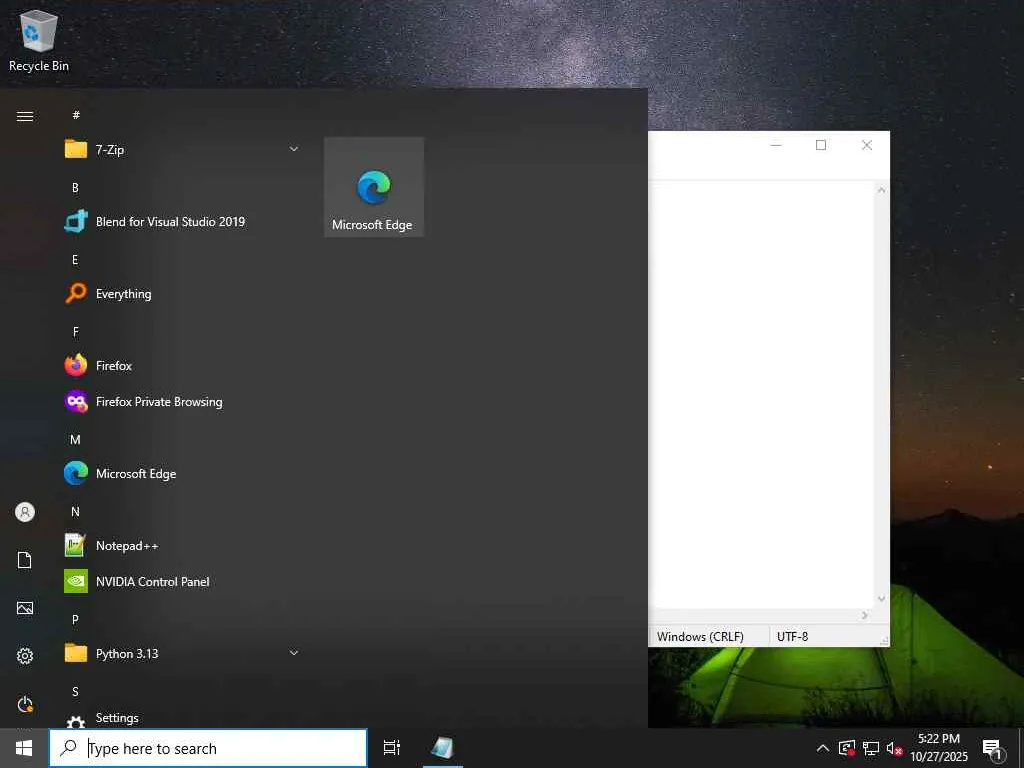Focus the taskbar search box
This screenshot has height=768, width=1024.
coord(208,748)
